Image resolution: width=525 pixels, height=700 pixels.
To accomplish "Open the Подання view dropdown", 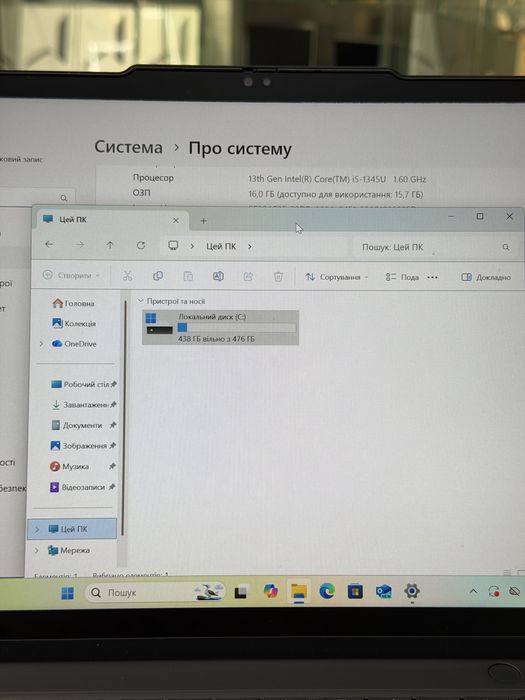I will (402, 277).
